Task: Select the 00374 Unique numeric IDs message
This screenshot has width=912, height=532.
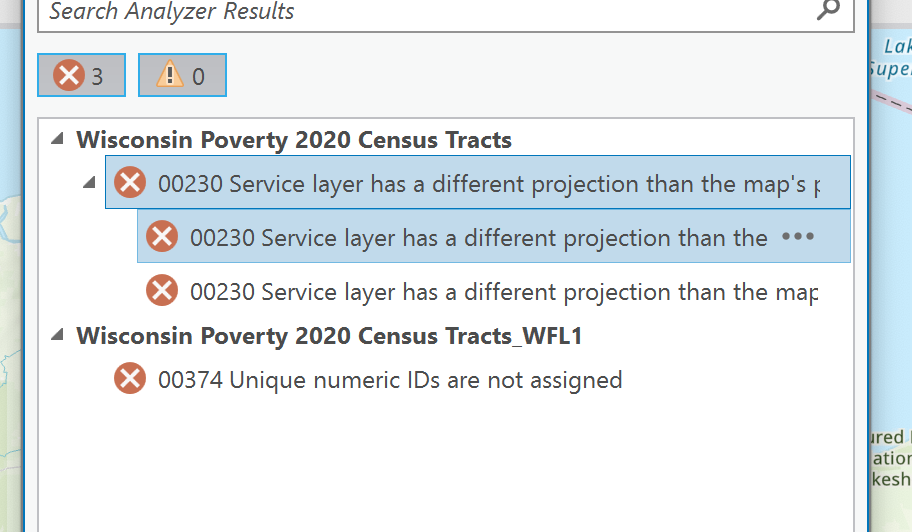Action: (x=390, y=380)
